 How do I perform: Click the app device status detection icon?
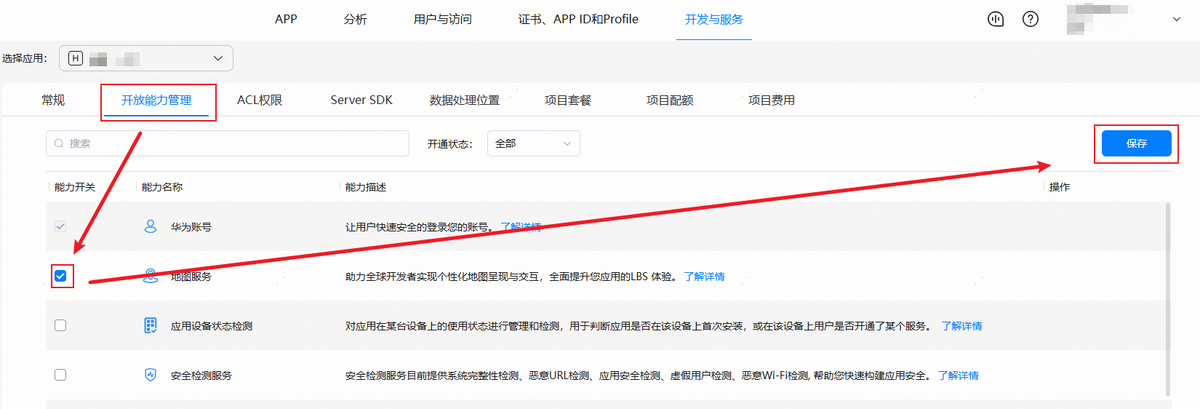click(x=151, y=326)
